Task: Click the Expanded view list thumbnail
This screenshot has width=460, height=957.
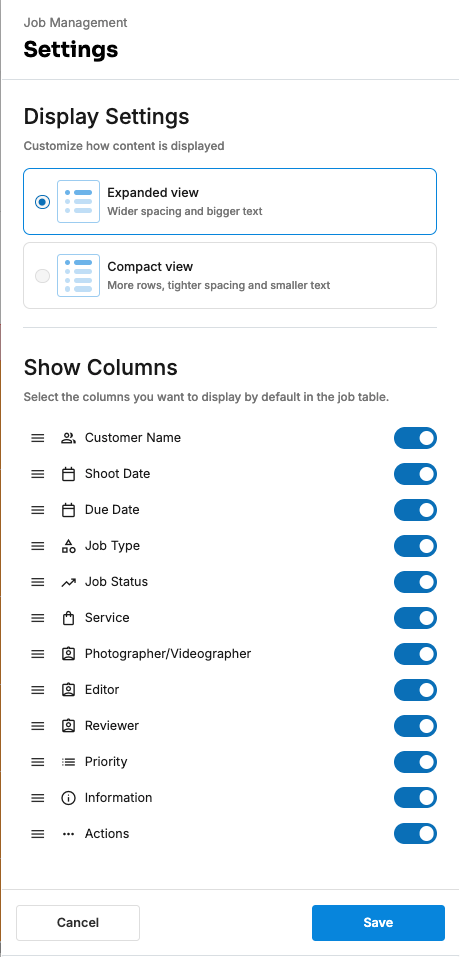Action: [x=78, y=201]
